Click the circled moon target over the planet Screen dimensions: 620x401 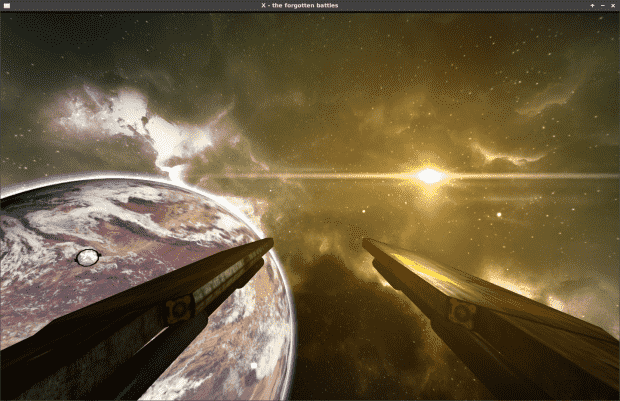88,258
